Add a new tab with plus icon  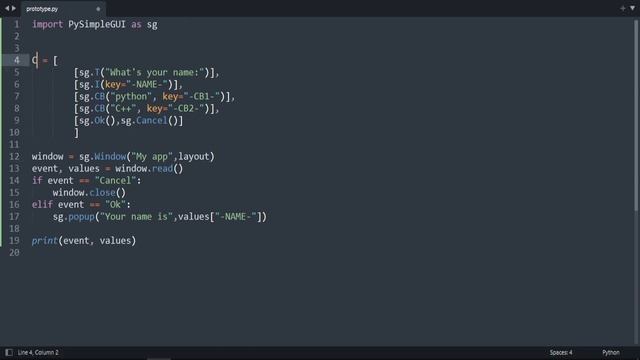tap(622, 8)
